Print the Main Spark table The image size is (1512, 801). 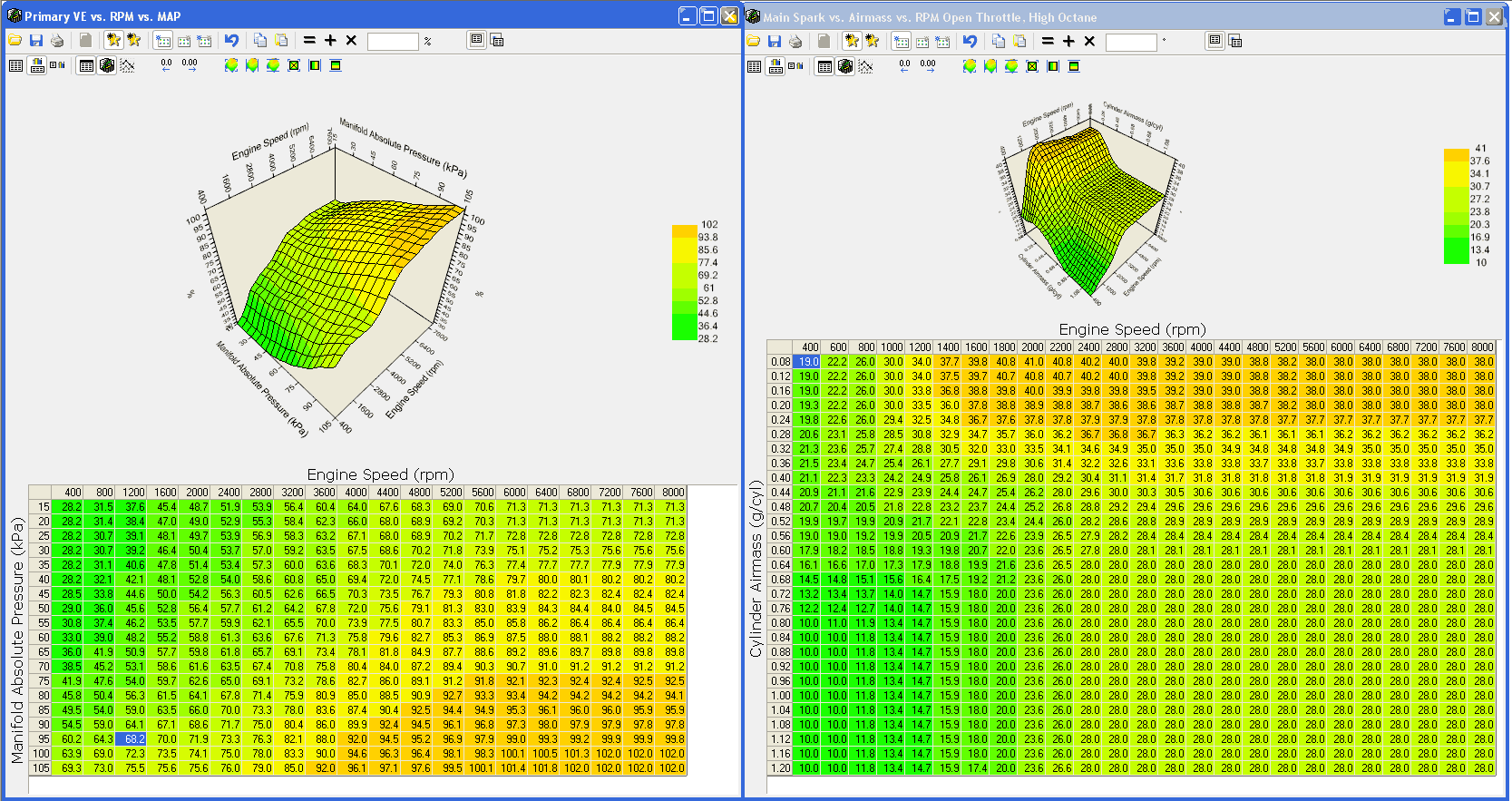click(x=795, y=41)
